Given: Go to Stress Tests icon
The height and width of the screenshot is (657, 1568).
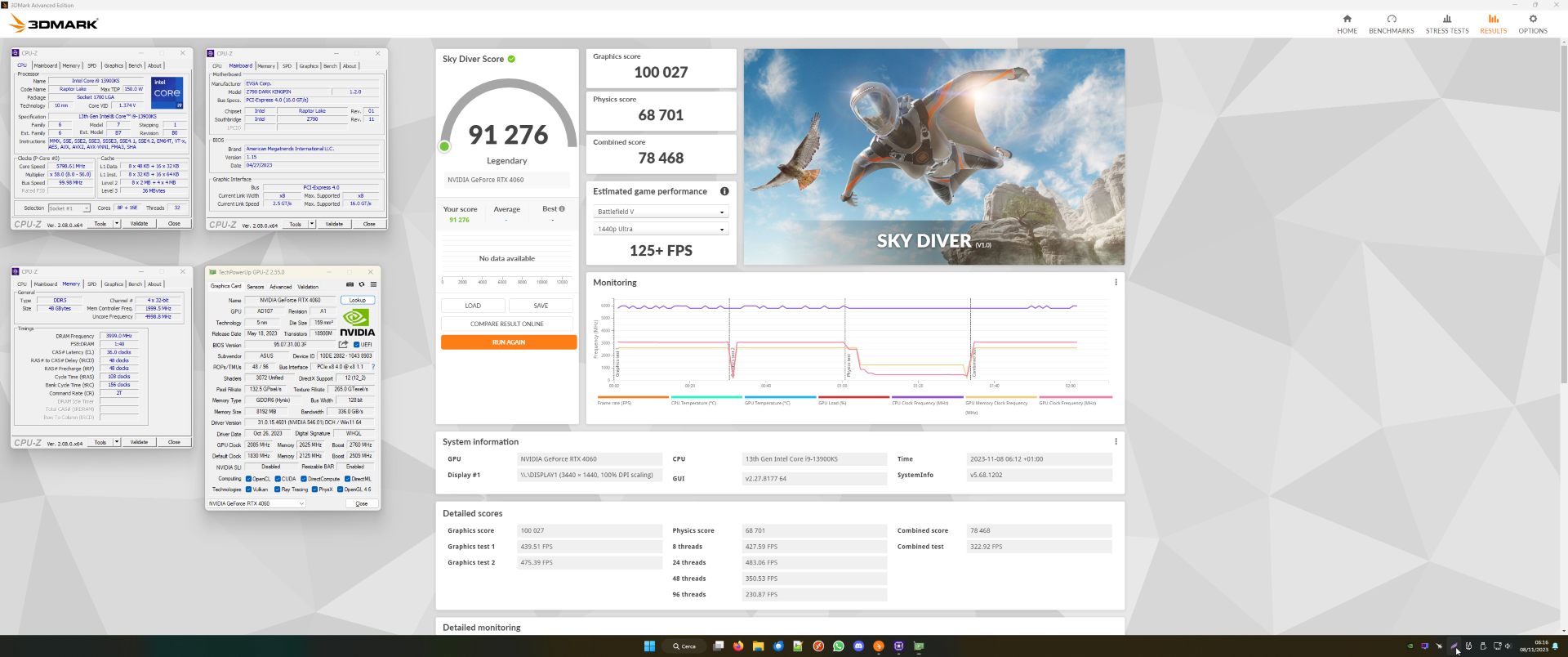Looking at the screenshot, I should [x=1447, y=19].
